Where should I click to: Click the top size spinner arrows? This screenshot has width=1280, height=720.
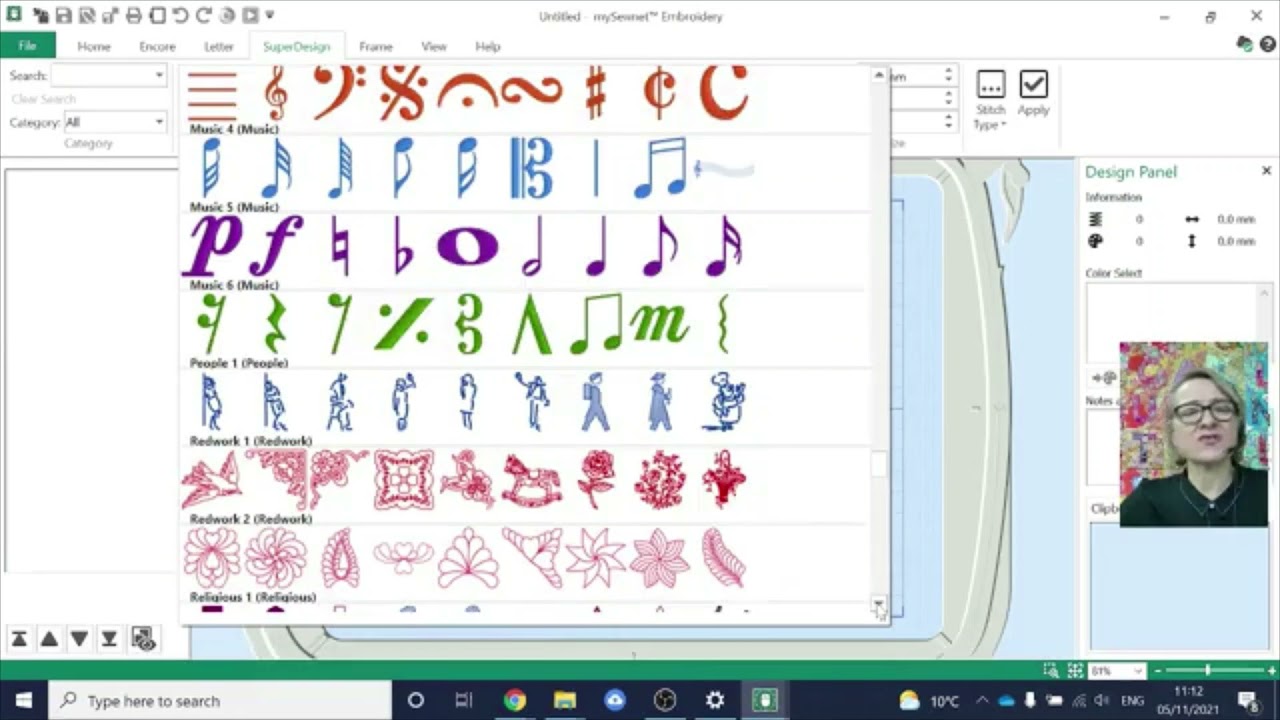(948, 75)
